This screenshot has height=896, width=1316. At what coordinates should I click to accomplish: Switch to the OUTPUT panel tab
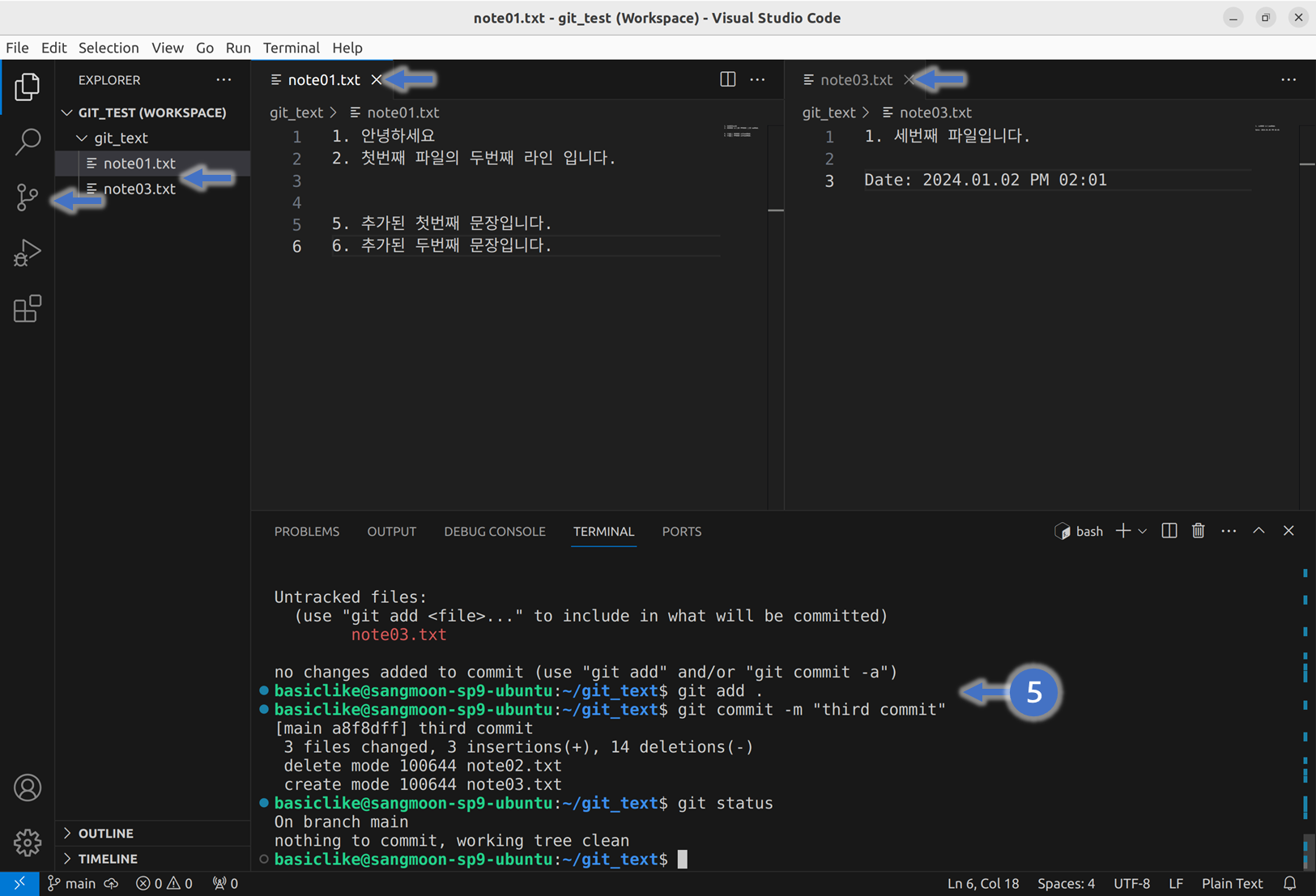[x=391, y=532]
